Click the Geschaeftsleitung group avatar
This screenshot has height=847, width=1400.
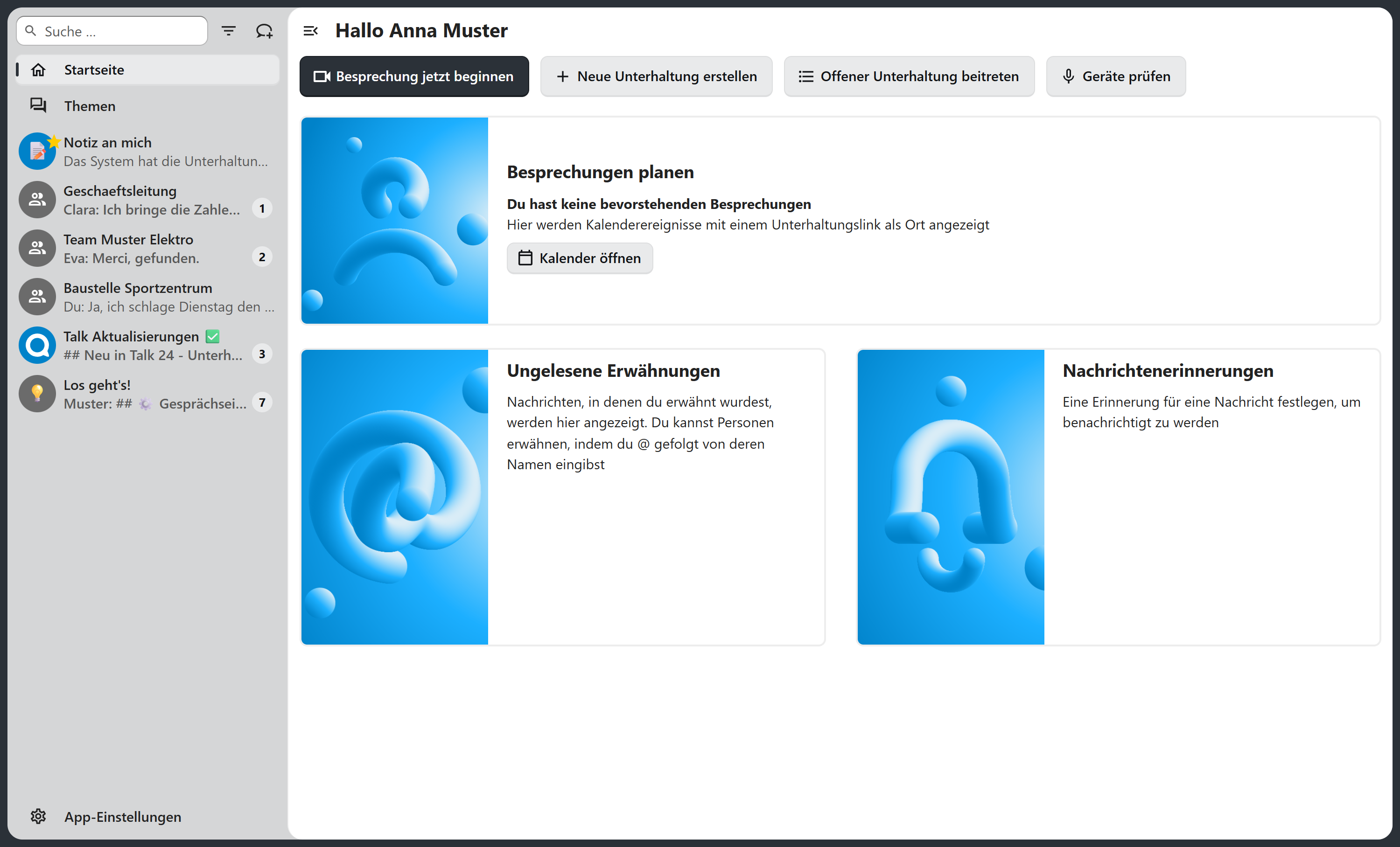pos(37,200)
